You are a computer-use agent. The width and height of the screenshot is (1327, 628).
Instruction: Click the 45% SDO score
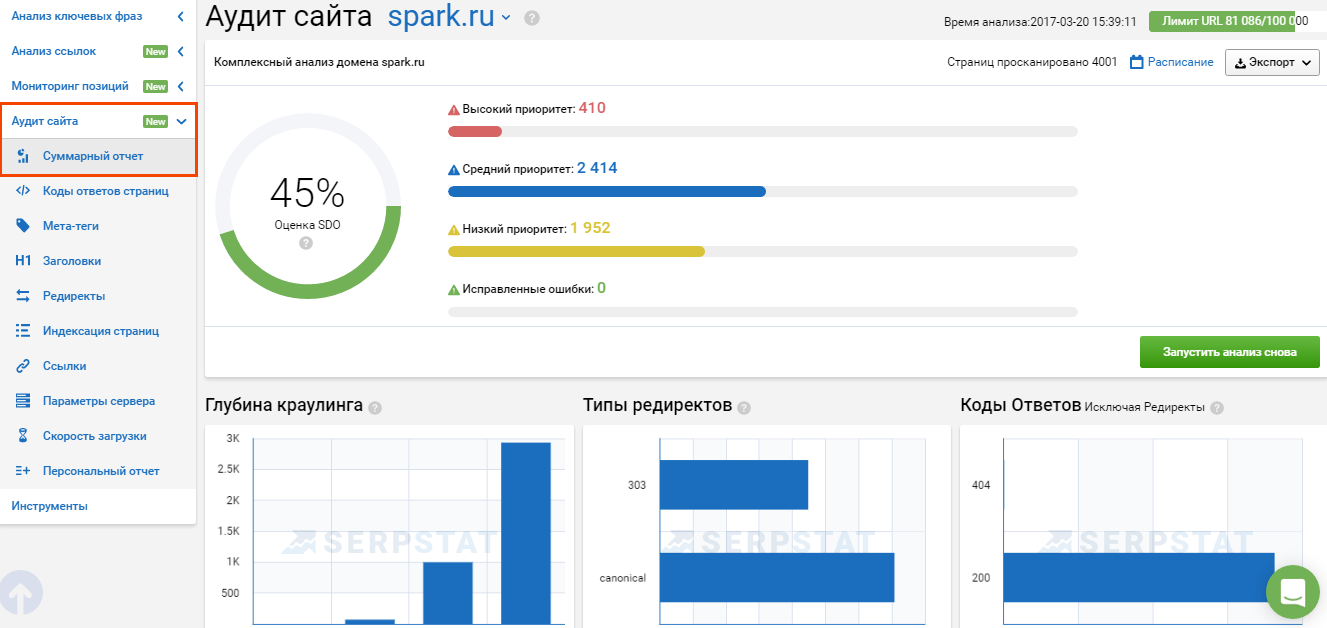click(307, 192)
